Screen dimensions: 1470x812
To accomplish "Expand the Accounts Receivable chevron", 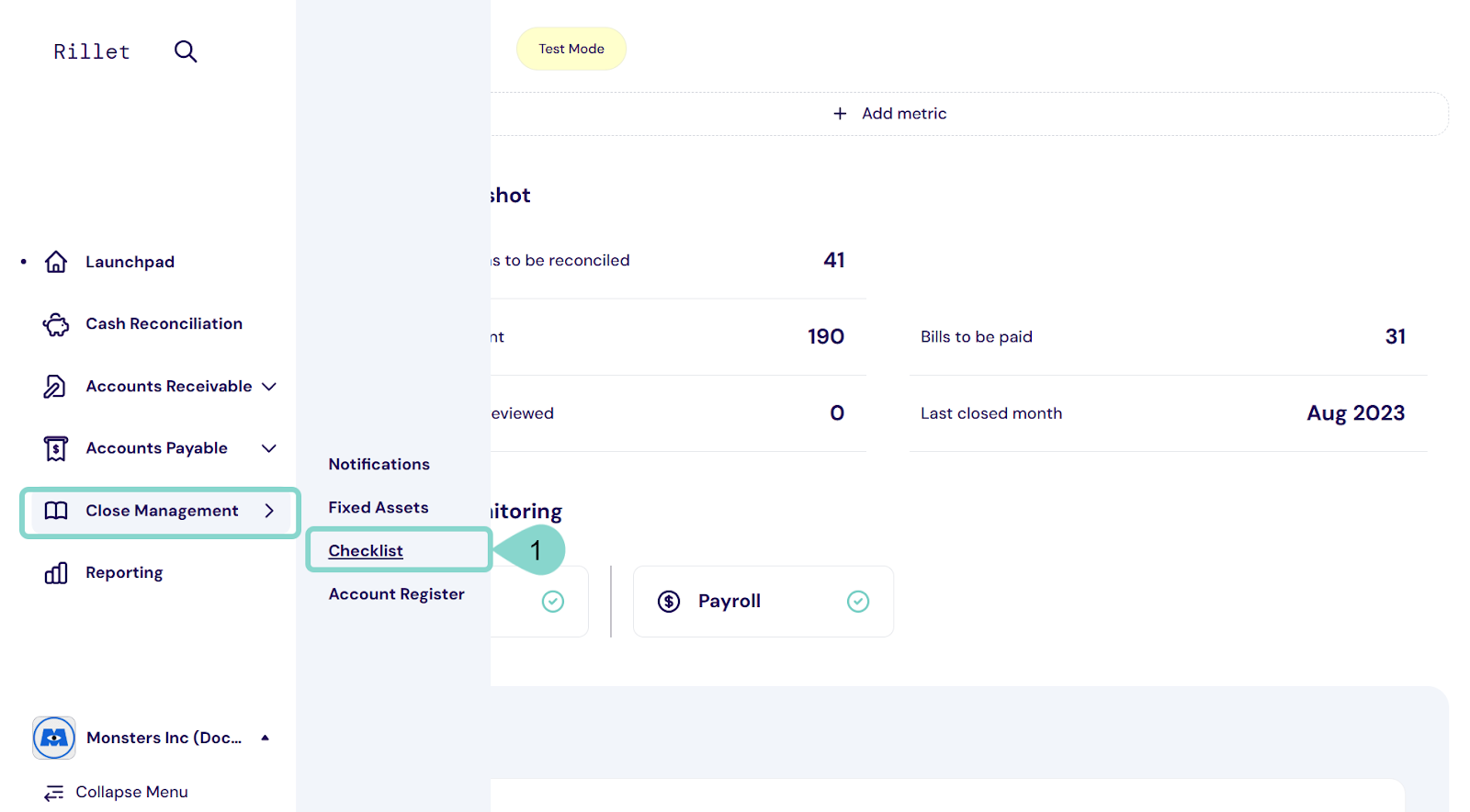I will [x=269, y=387].
